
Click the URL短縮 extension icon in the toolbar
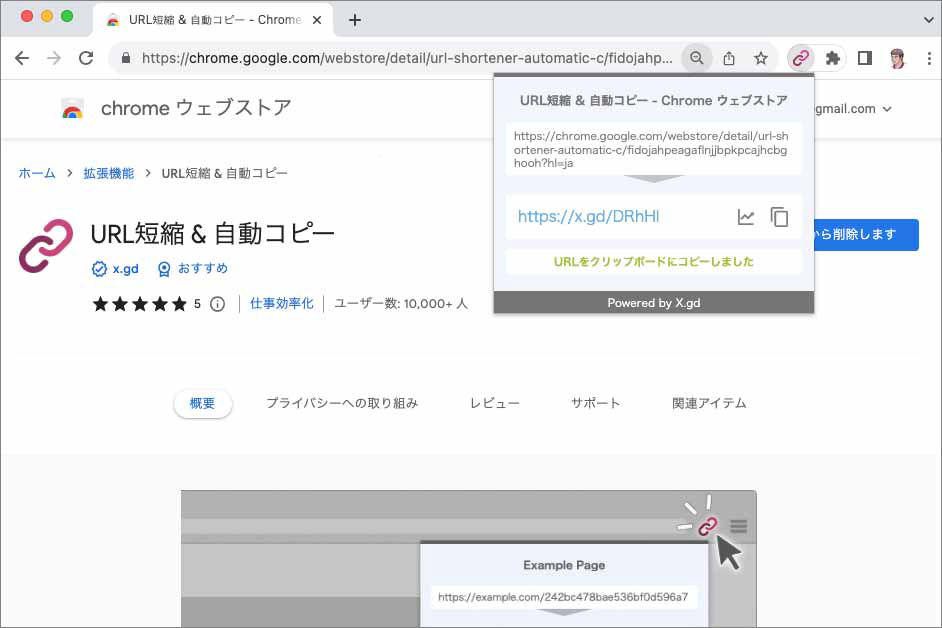pos(799,59)
